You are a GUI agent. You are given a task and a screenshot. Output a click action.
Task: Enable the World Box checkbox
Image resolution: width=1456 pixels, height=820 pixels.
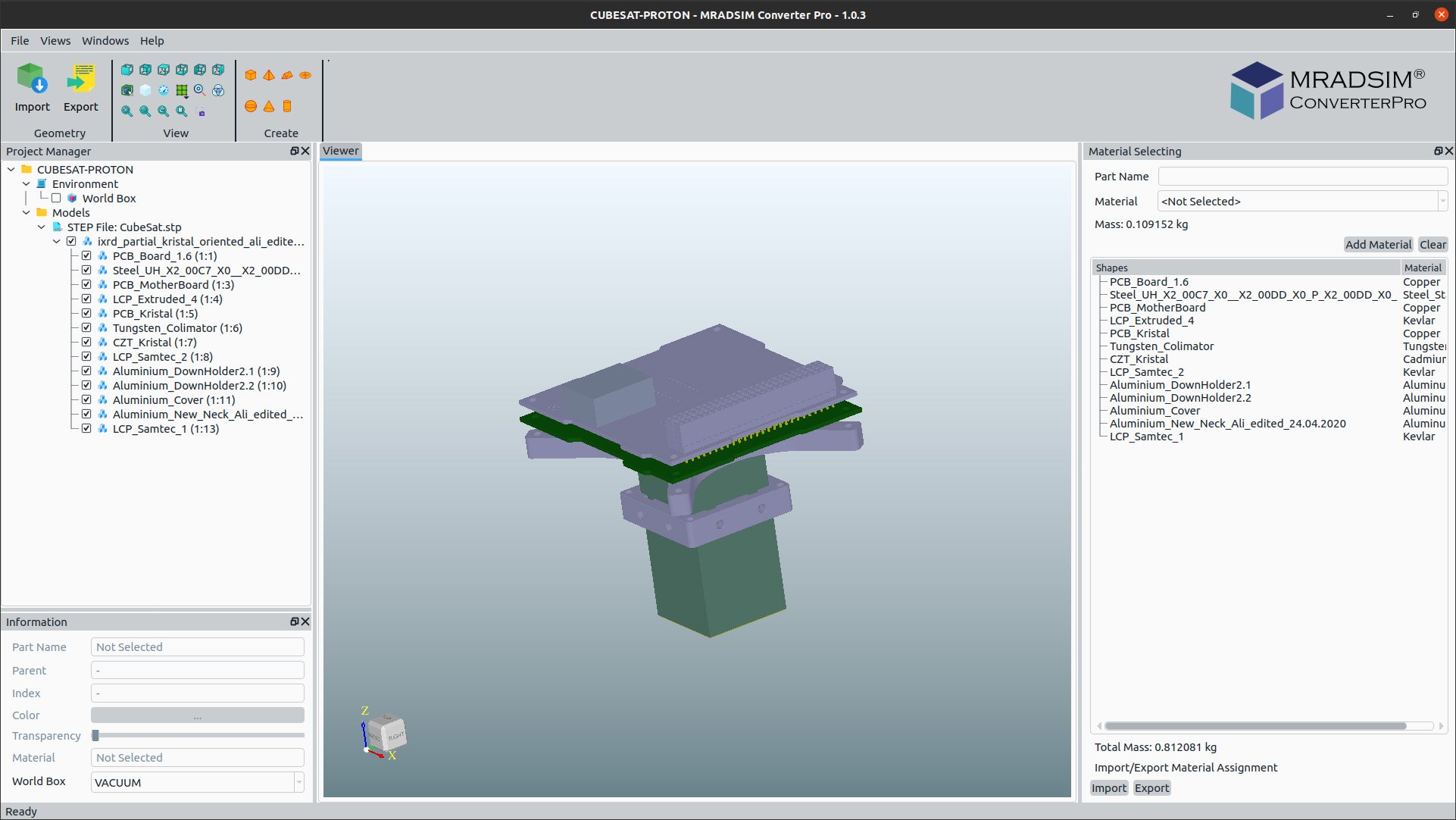click(56, 199)
